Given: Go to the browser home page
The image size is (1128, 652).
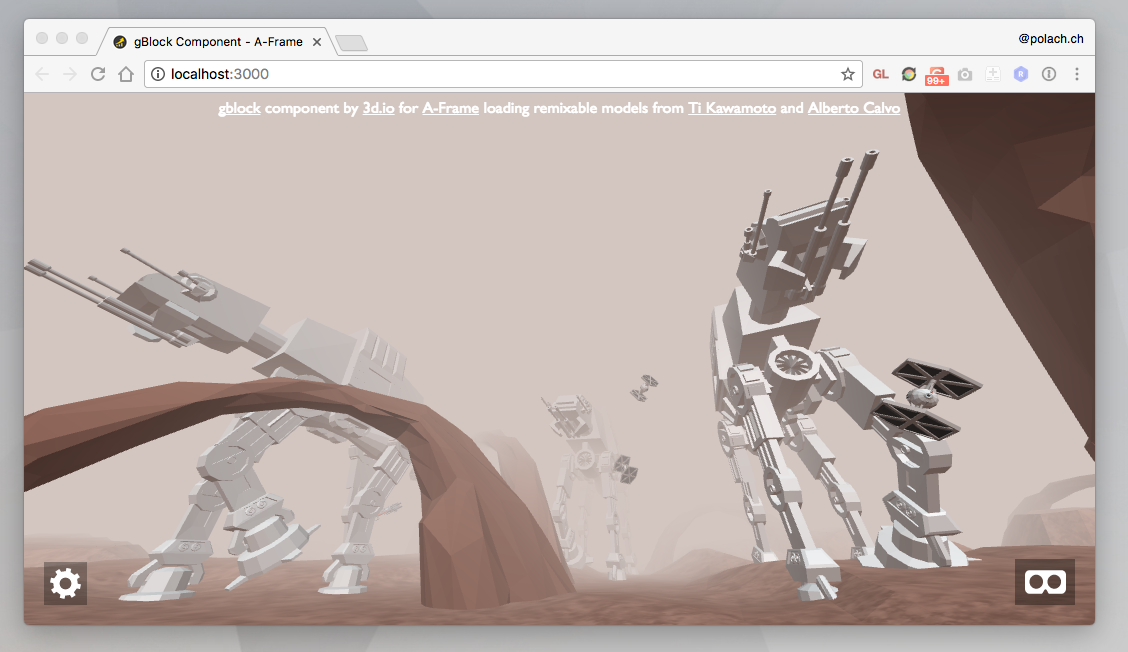Looking at the screenshot, I should point(126,74).
